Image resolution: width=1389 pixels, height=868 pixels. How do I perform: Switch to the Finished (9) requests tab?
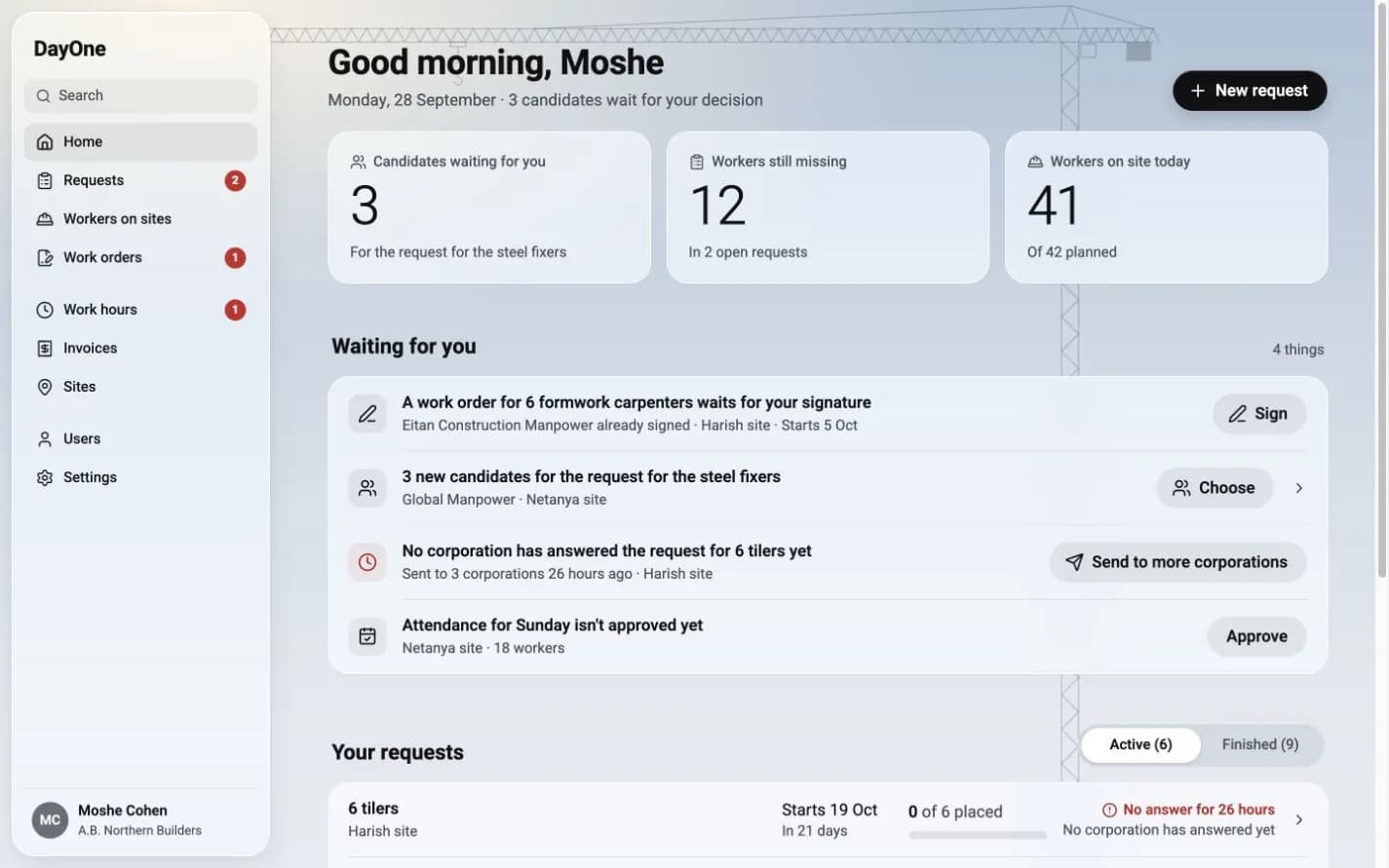tap(1260, 745)
